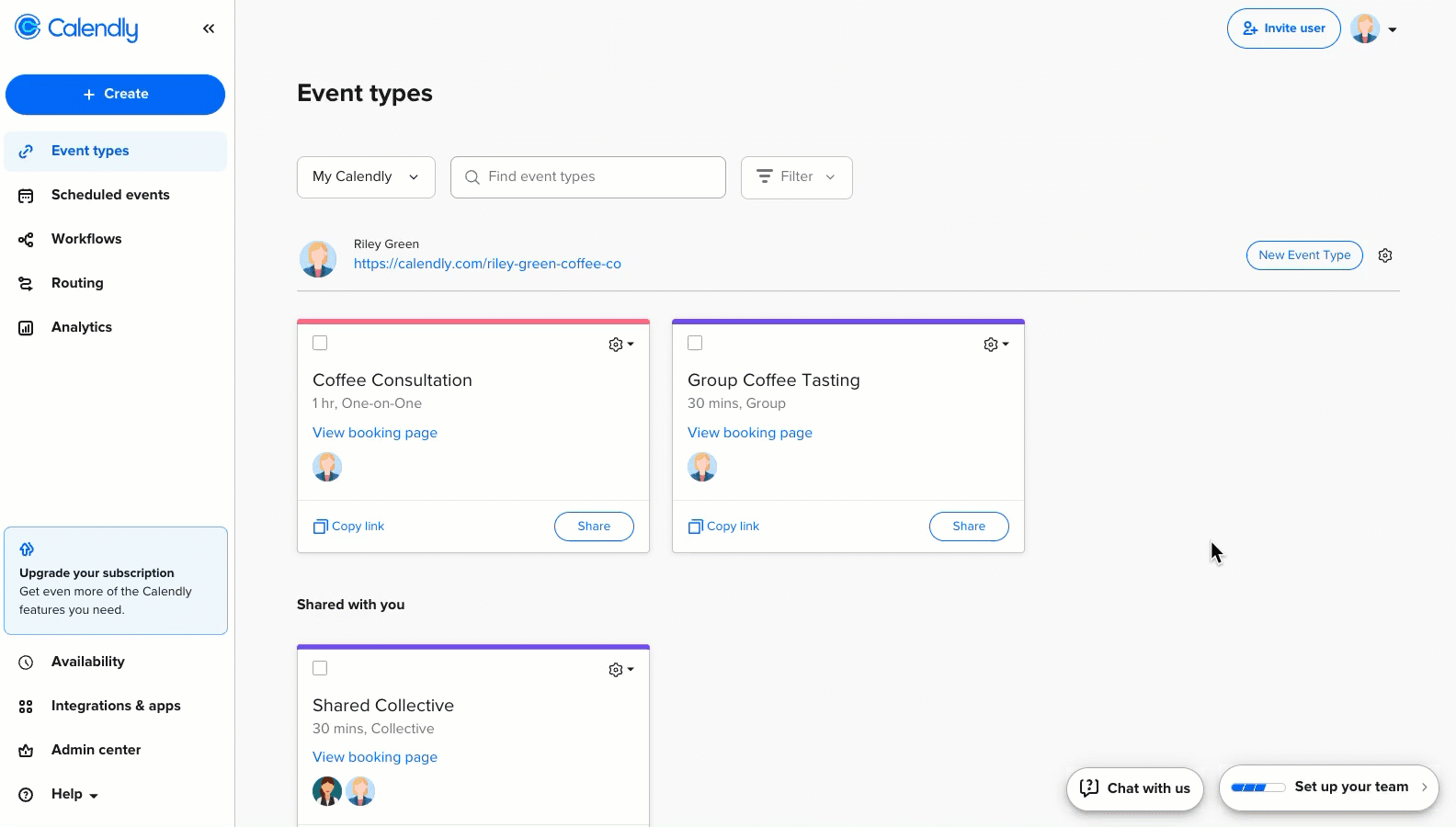Open Riley Green's page settings gear
Screen dimensions: 1456x827
(x=1385, y=255)
